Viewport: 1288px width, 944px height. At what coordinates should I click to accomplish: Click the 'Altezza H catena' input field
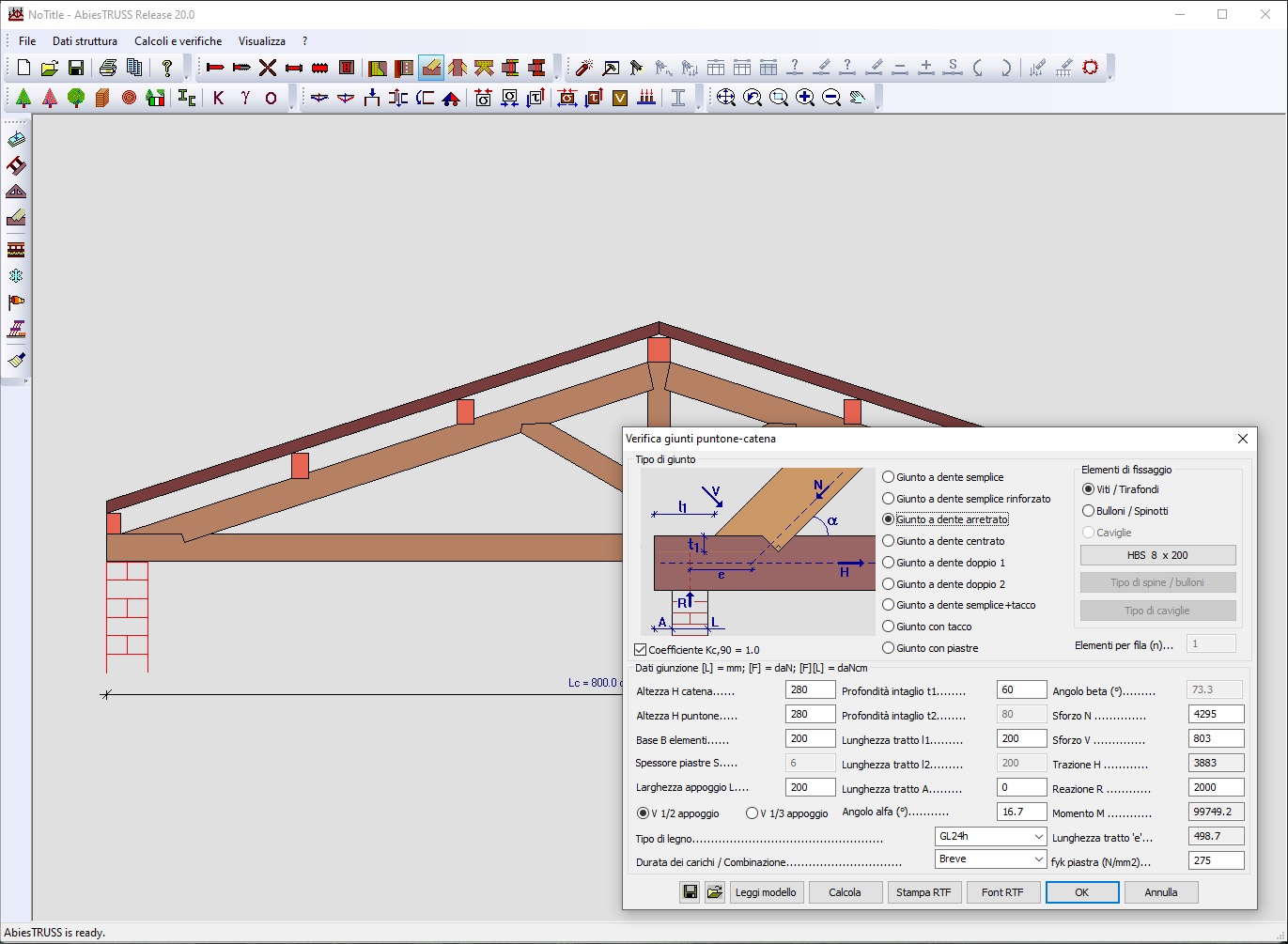[x=810, y=689]
